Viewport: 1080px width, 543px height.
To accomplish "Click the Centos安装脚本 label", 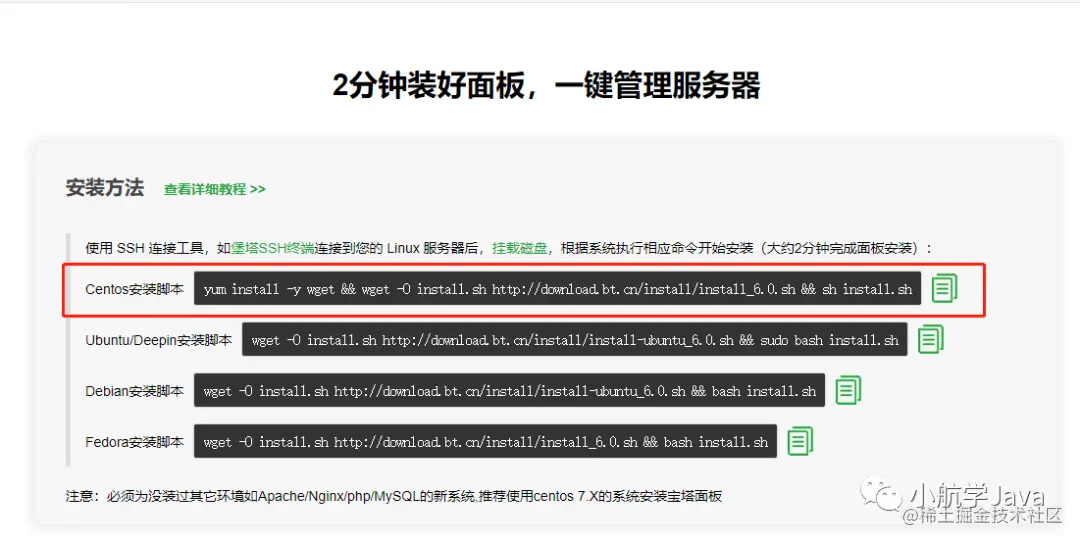I will [x=134, y=289].
